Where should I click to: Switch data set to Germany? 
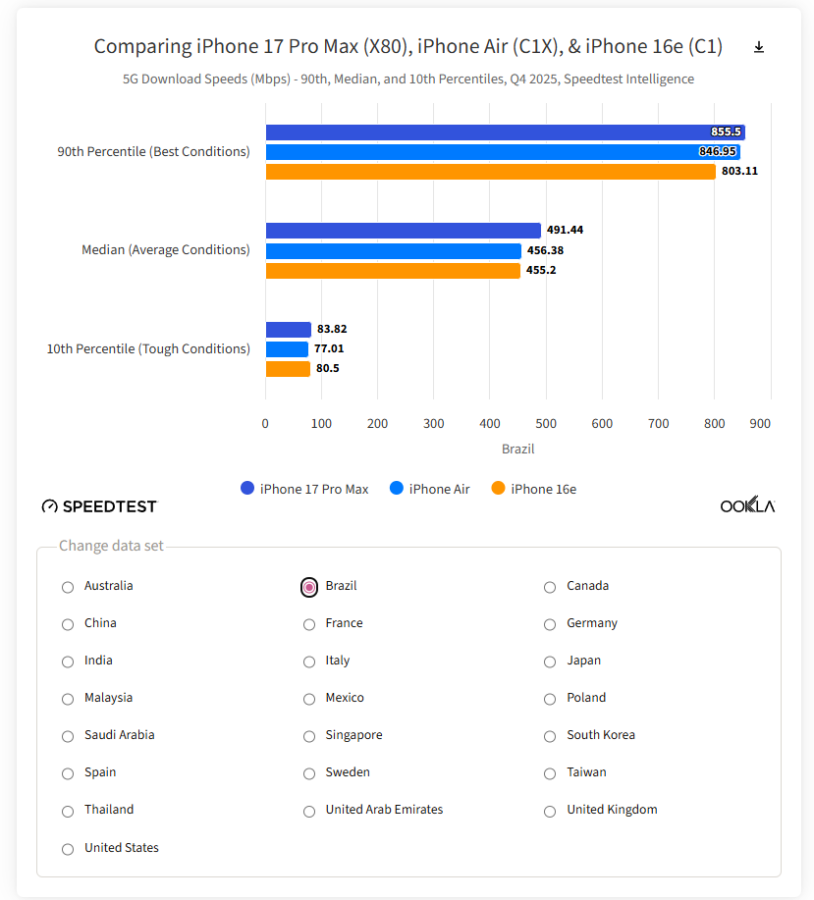tap(550, 624)
